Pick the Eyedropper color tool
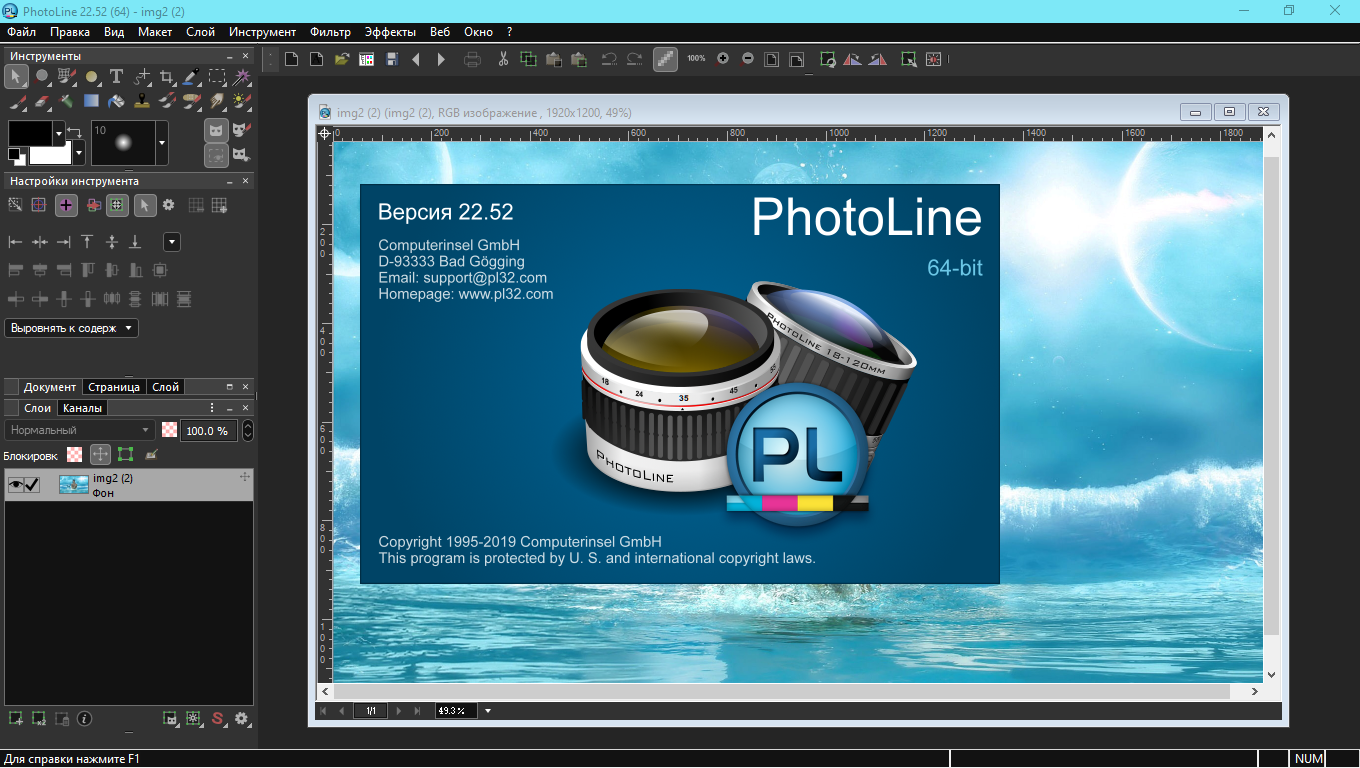Image resolution: width=1360 pixels, height=768 pixels. click(192, 76)
